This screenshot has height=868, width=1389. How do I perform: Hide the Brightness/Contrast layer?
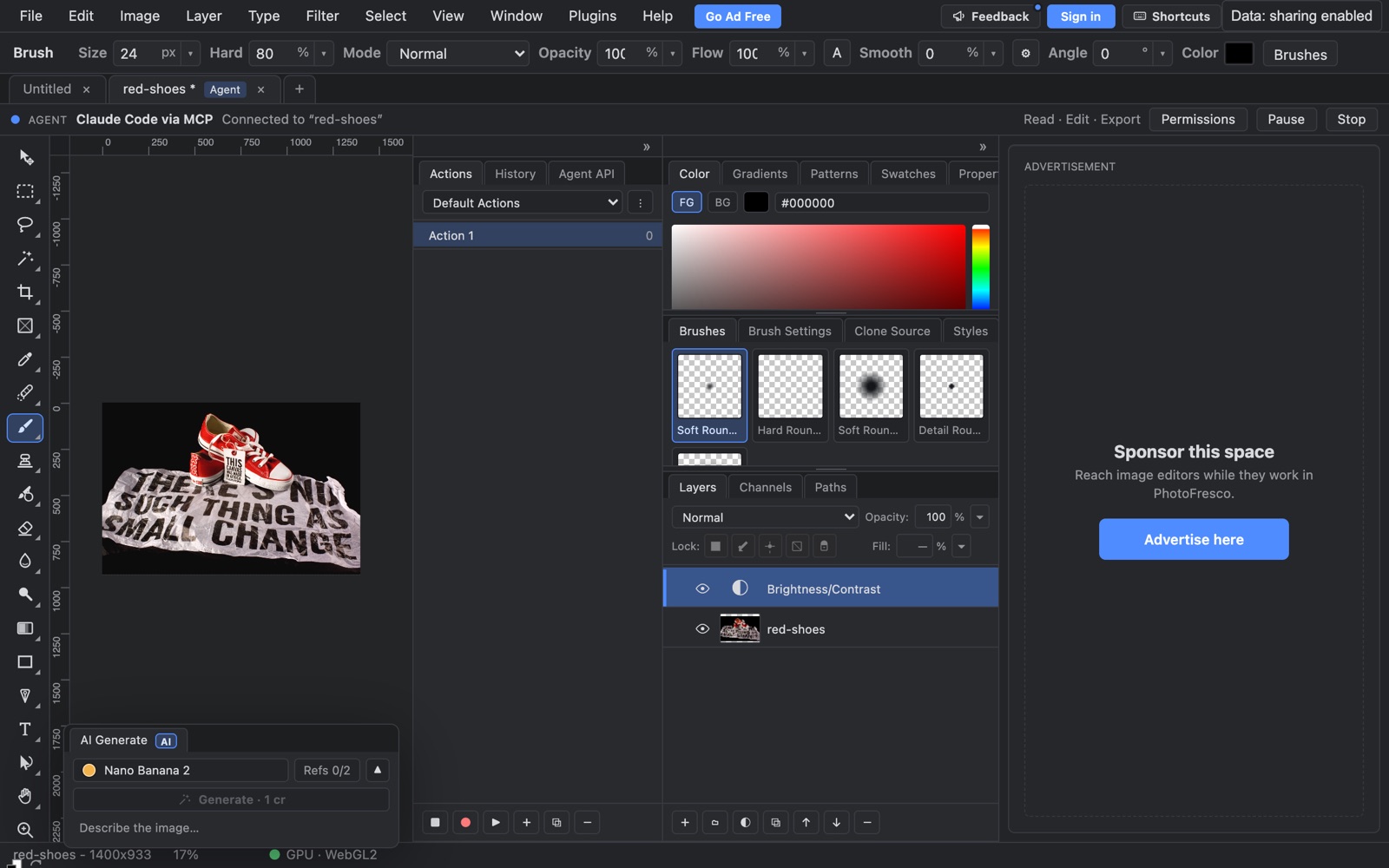pyautogui.click(x=702, y=589)
